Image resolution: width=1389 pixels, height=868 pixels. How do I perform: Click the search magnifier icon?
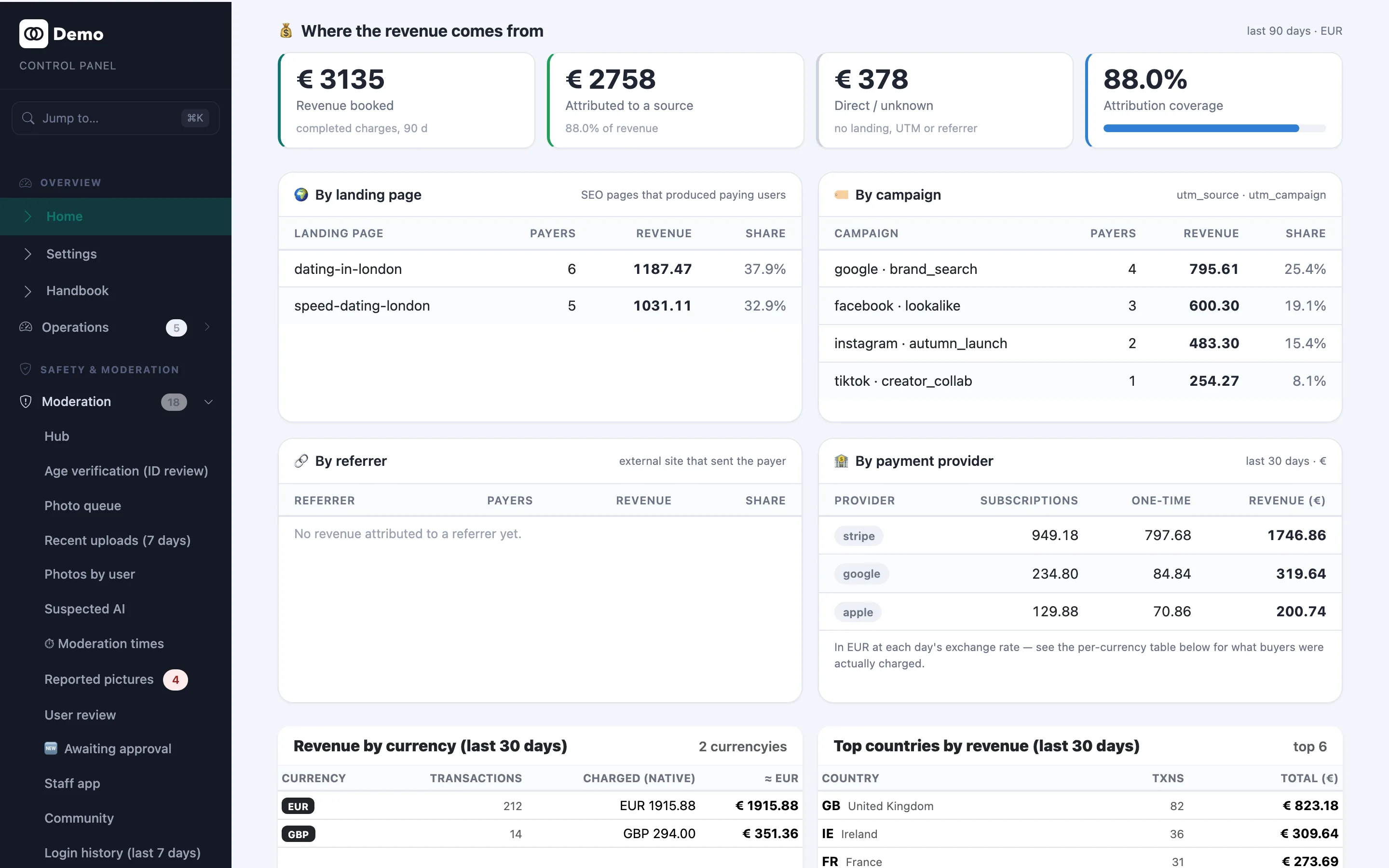tap(28, 118)
